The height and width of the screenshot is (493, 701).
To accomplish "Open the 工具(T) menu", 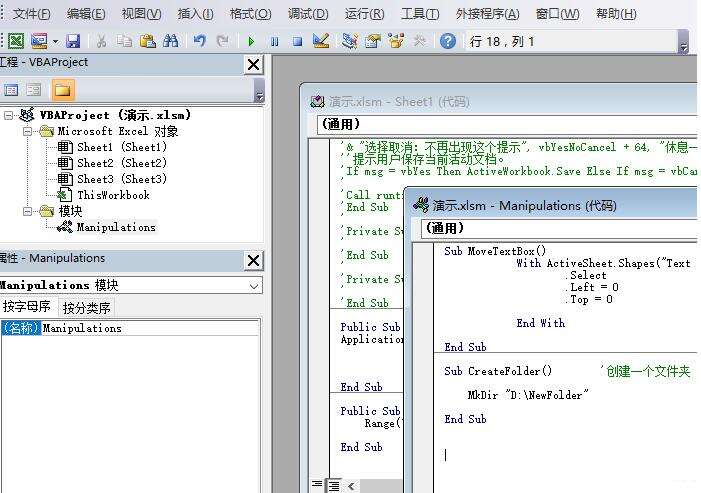I will (x=420, y=14).
